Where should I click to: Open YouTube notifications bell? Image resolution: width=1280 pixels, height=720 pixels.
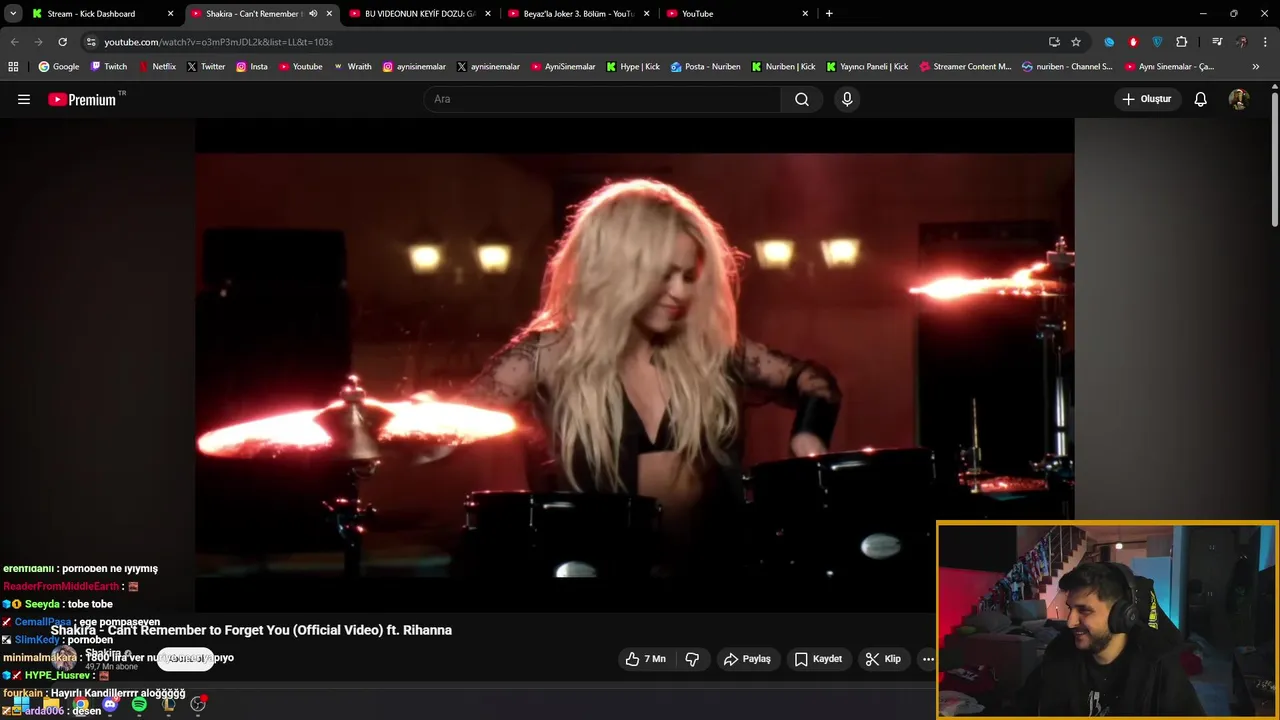[x=1201, y=99]
